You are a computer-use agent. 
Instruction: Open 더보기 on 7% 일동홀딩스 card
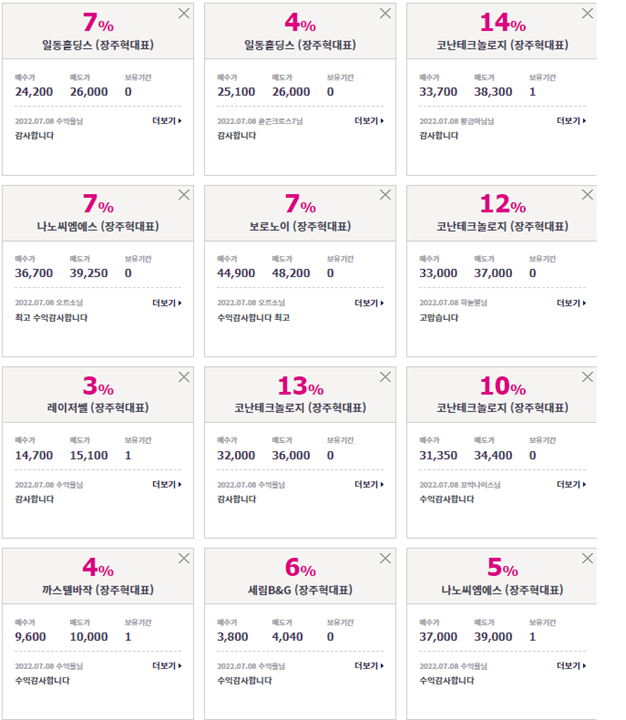(167, 121)
